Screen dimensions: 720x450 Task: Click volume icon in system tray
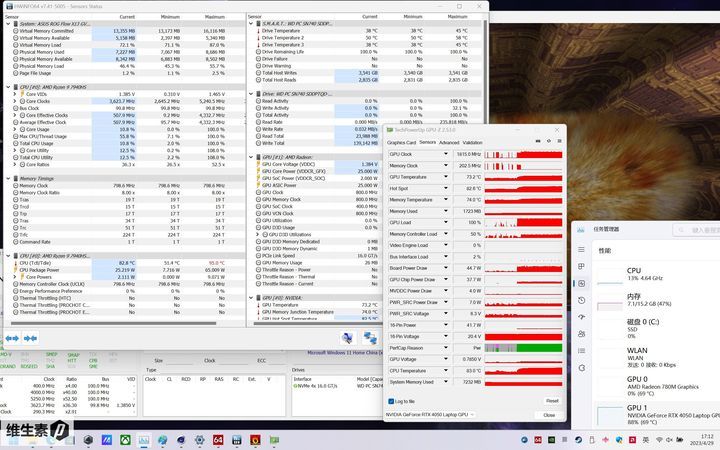tap(669, 440)
